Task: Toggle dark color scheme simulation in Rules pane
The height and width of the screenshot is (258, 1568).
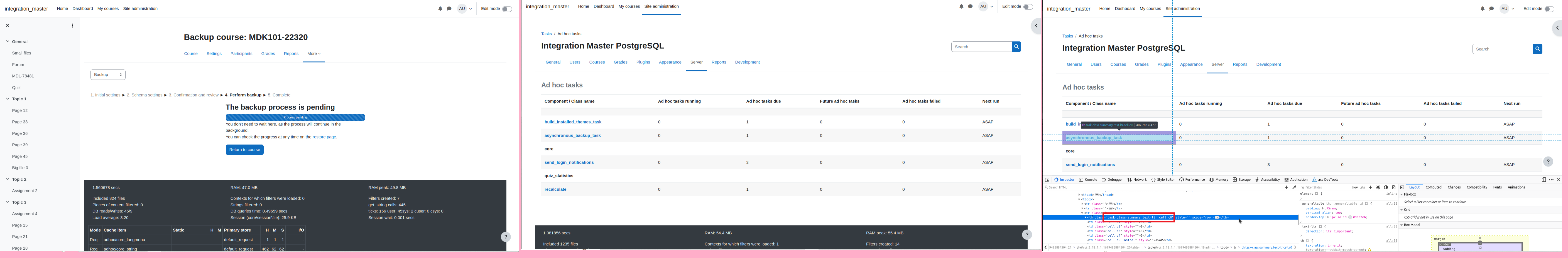Action: coord(1386,187)
